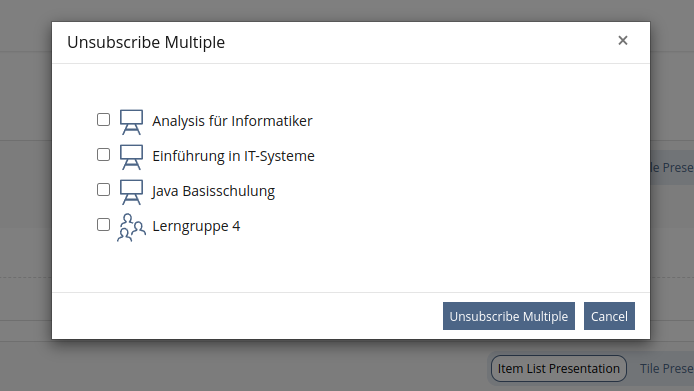Click the course icon beside Einführung in IT-Systeme
The width and height of the screenshot is (694, 391).
click(x=131, y=157)
